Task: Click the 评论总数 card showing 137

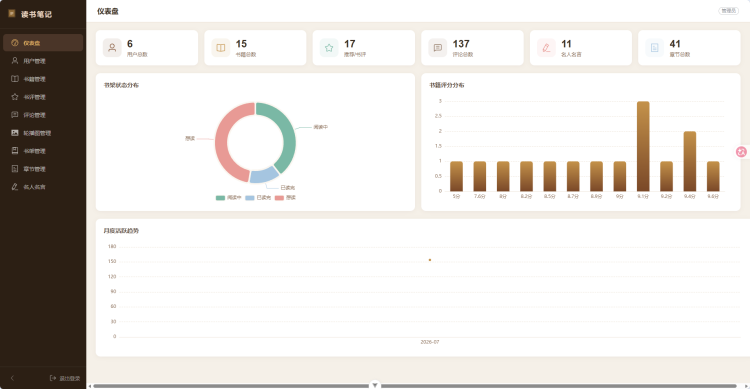Action: pyautogui.click(x=472, y=47)
